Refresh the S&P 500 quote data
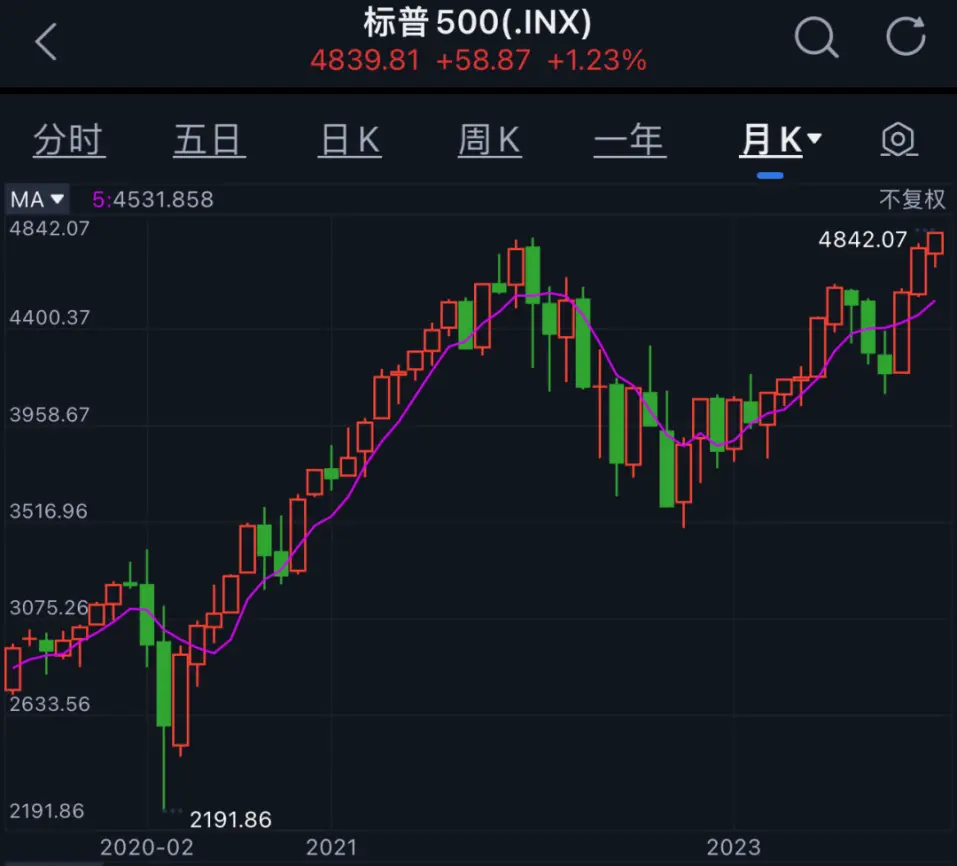 point(906,38)
